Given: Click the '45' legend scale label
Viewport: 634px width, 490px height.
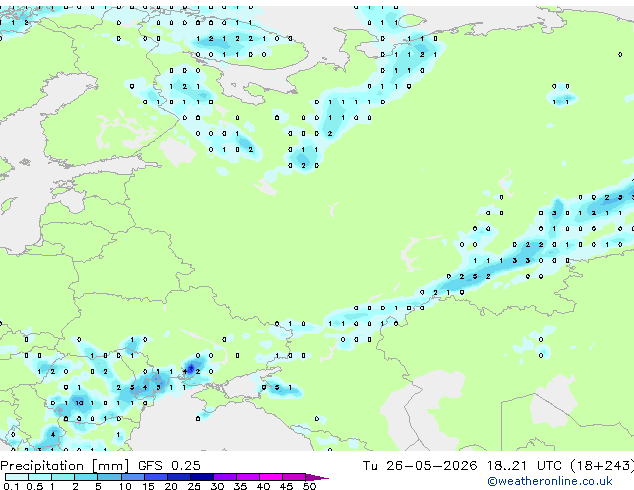Looking at the screenshot, I should (x=286, y=486).
